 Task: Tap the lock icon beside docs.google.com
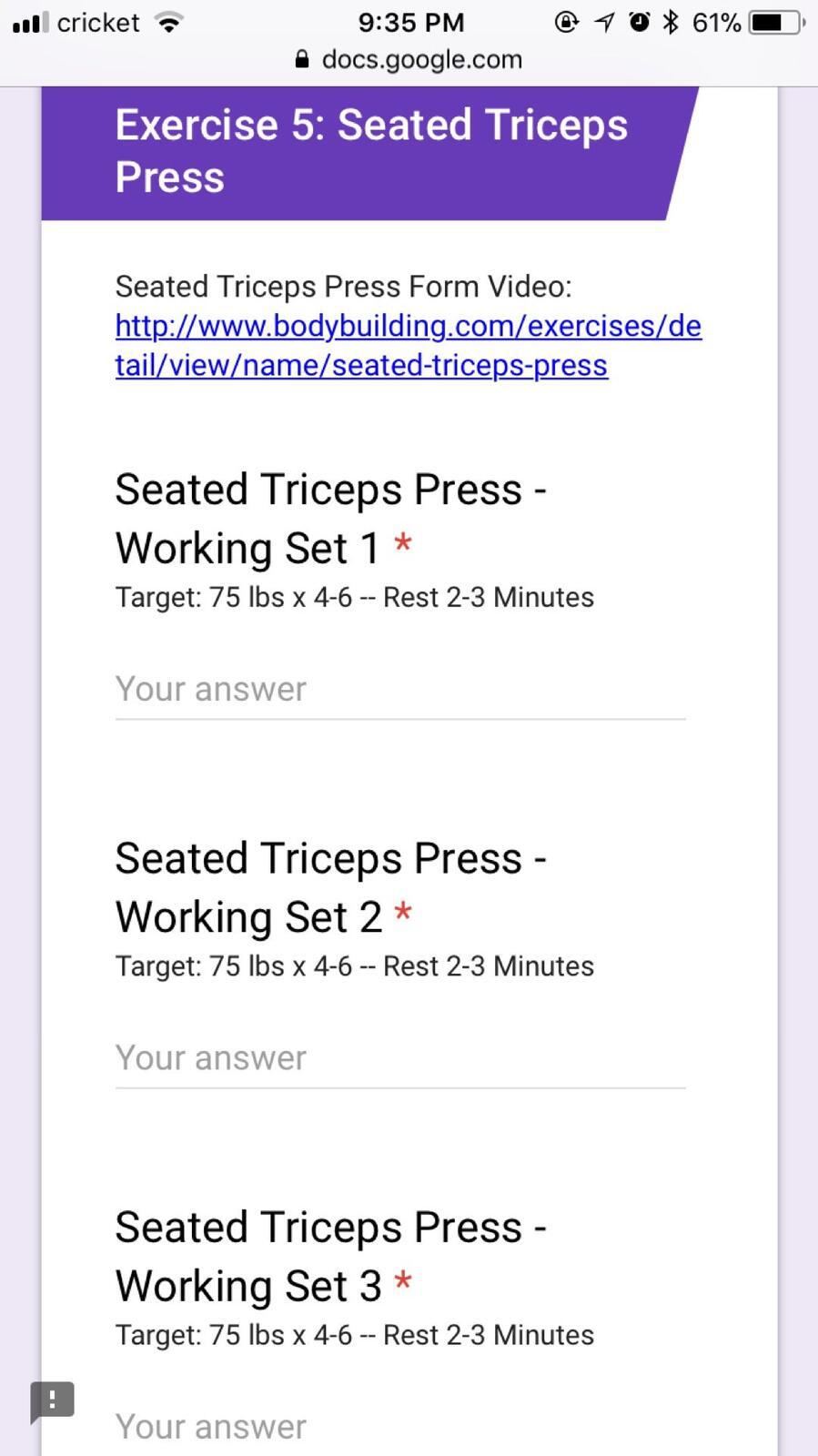click(x=303, y=60)
